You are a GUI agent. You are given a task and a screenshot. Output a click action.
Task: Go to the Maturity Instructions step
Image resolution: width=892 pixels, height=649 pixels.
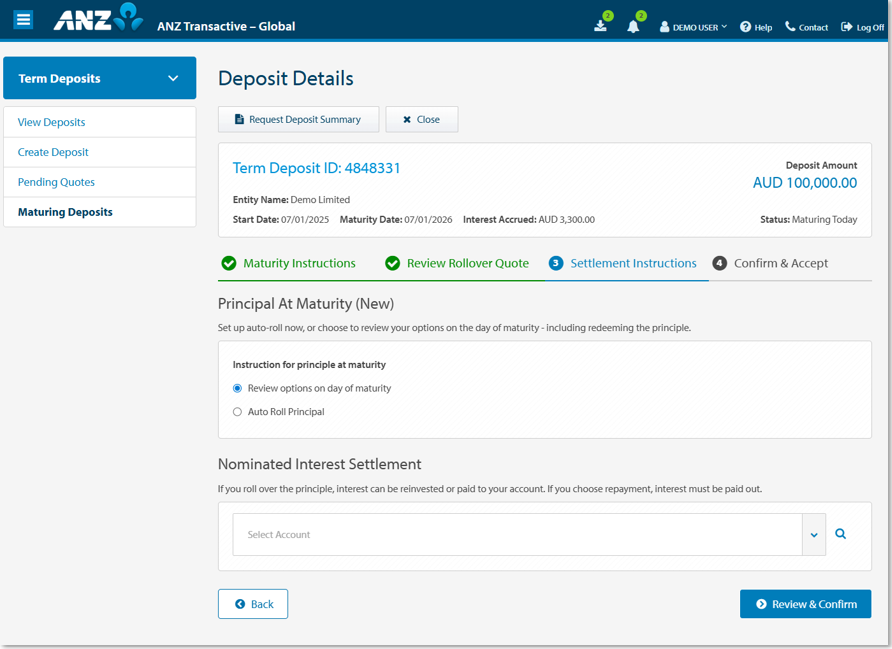coord(288,263)
